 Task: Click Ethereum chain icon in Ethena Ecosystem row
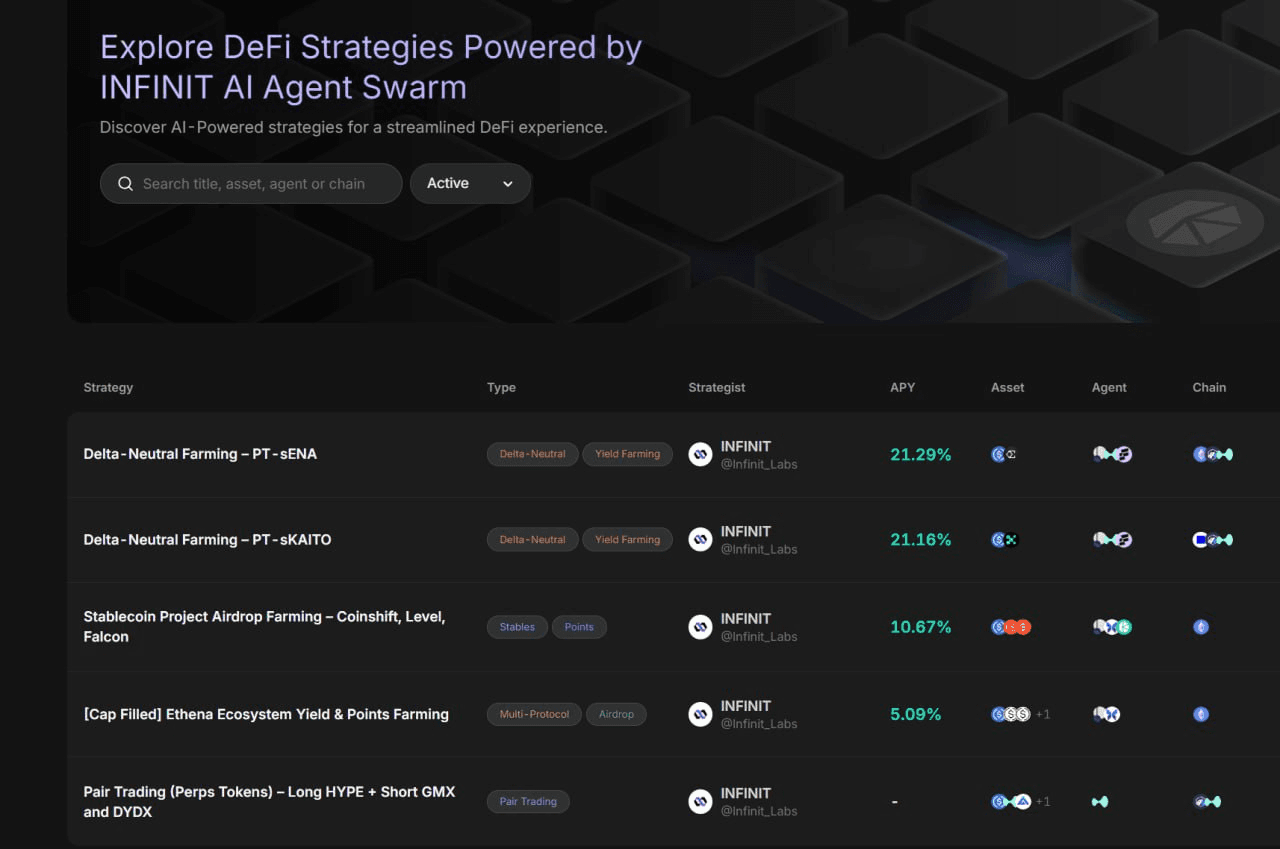pos(1201,714)
